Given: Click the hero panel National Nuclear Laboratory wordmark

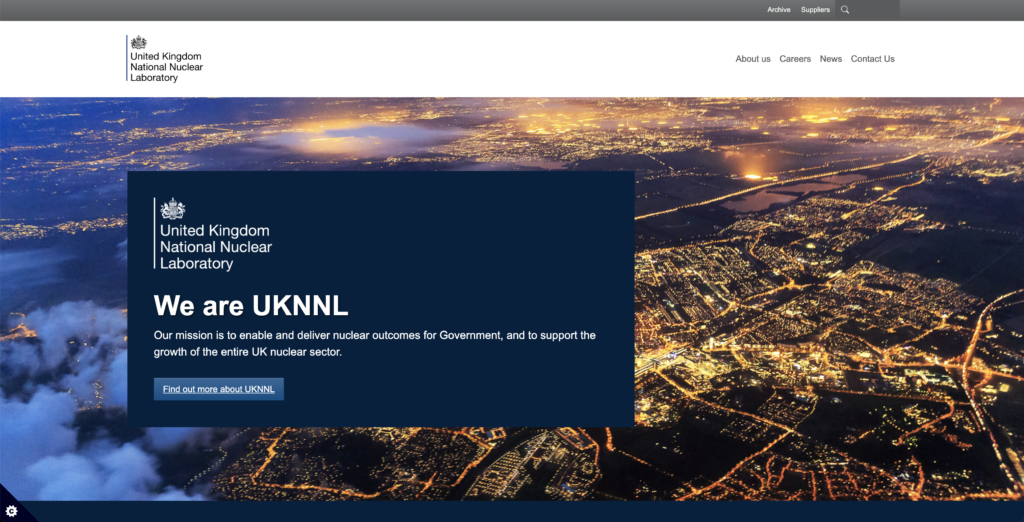Looking at the screenshot, I should pos(215,248).
